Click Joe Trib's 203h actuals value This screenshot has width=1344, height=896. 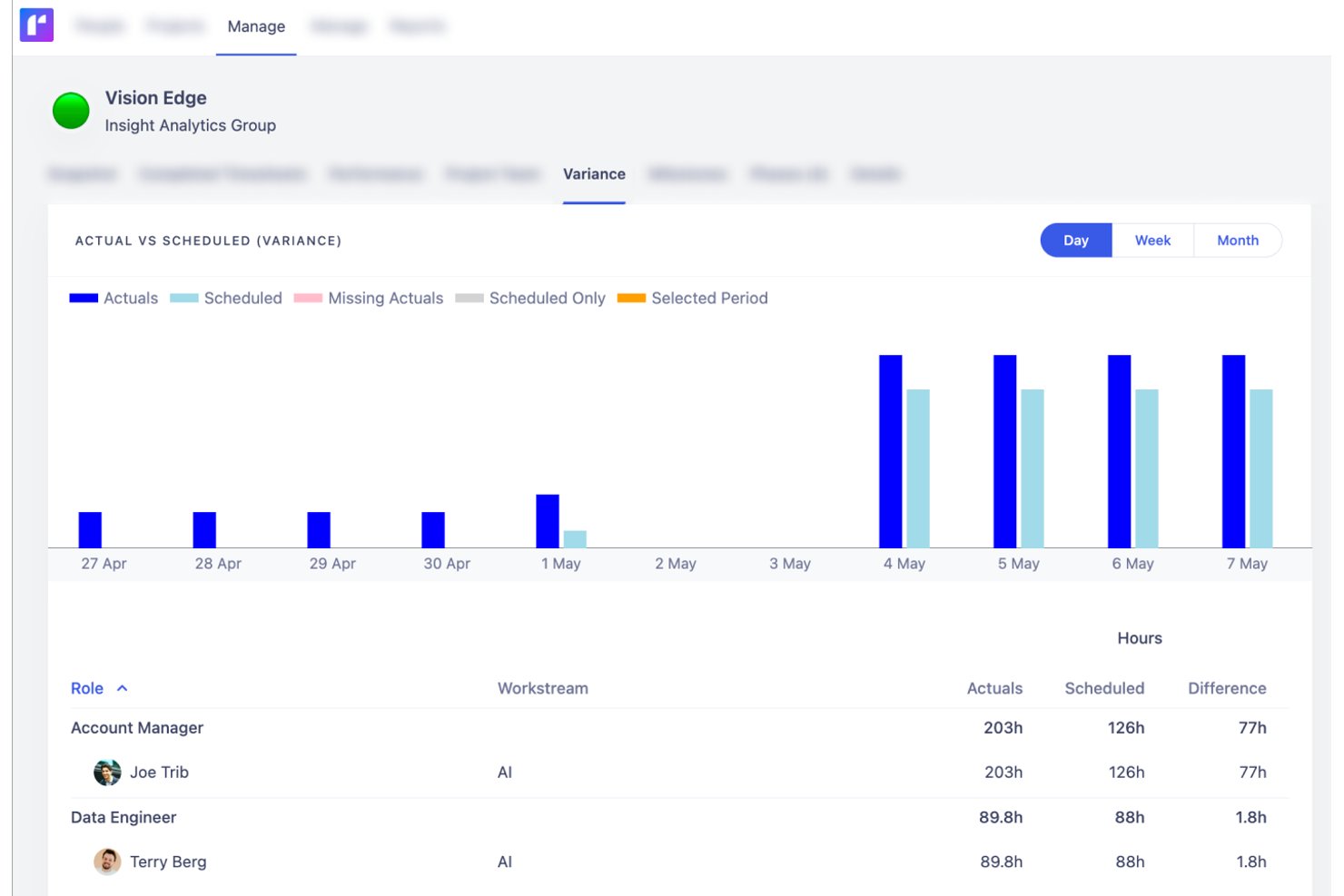(x=1003, y=773)
